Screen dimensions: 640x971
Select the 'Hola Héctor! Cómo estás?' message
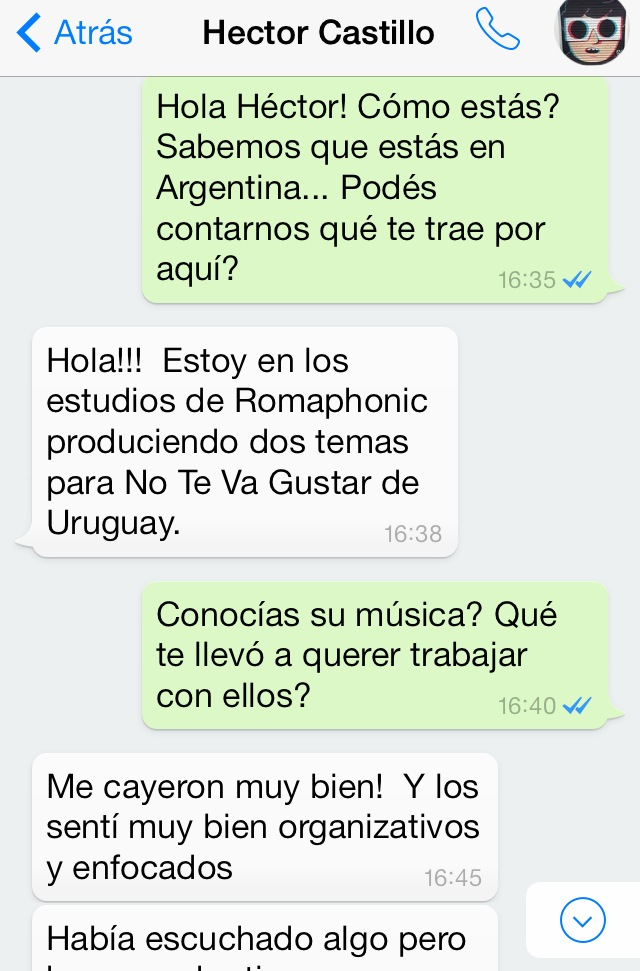tap(375, 189)
